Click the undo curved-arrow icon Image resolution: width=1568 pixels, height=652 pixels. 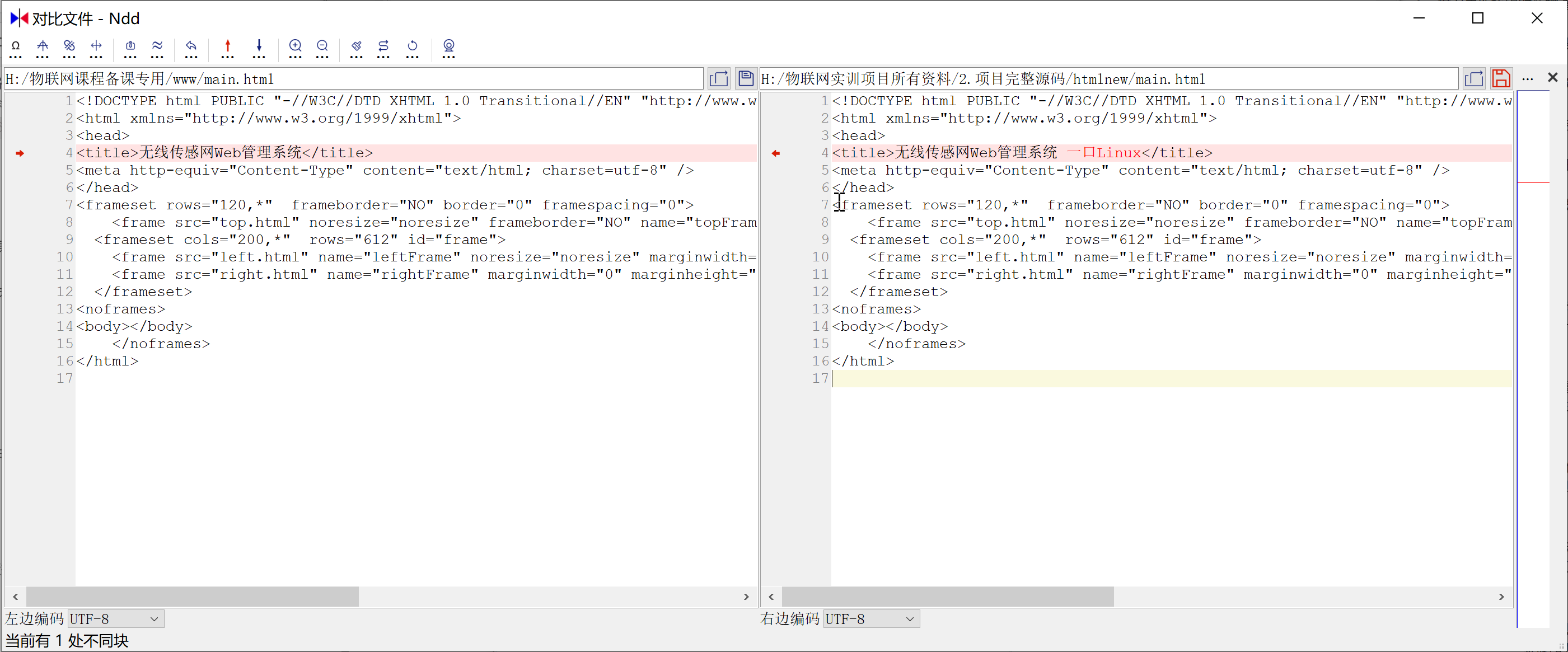(x=191, y=46)
